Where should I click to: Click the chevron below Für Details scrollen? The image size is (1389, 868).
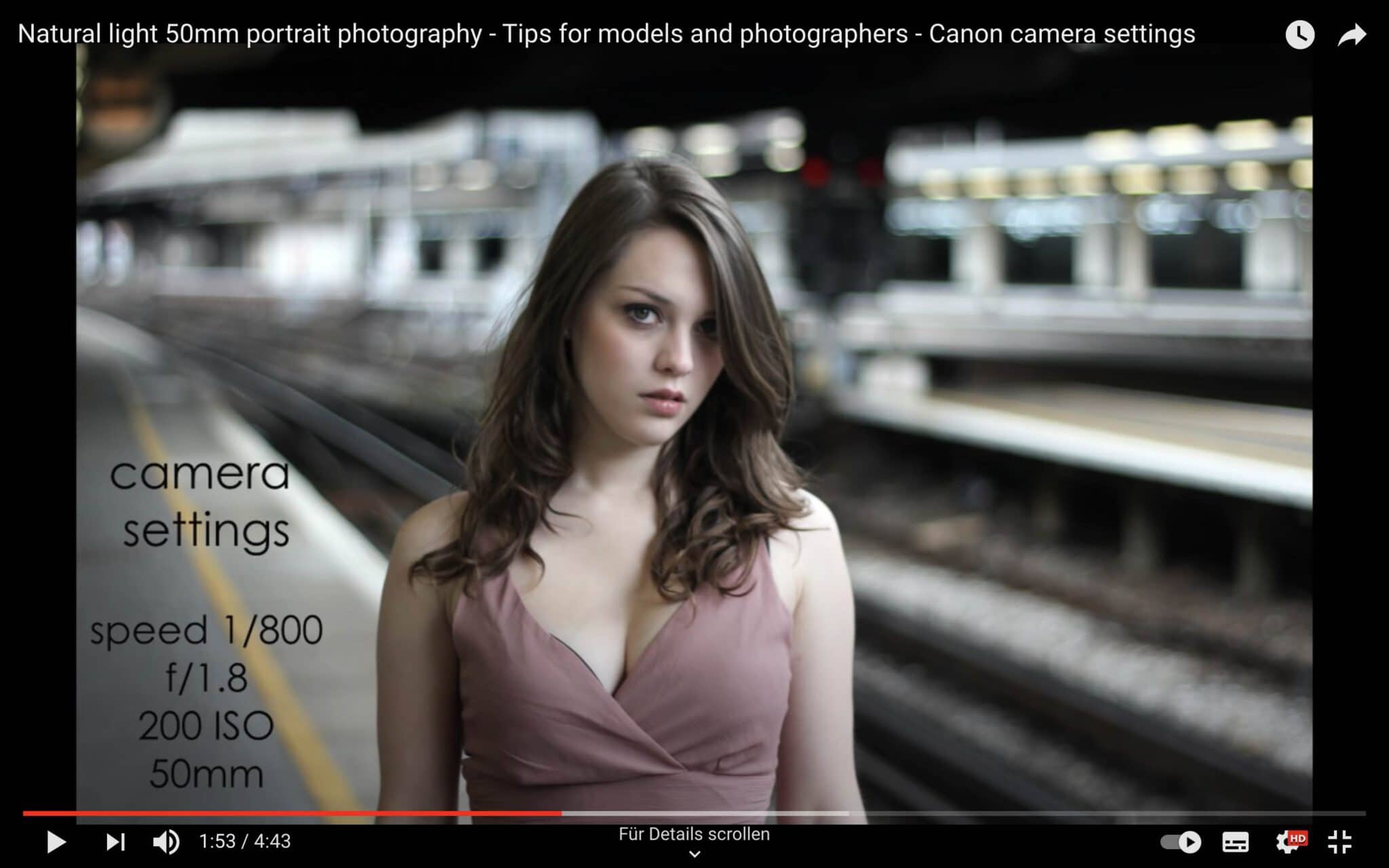[694, 854]
